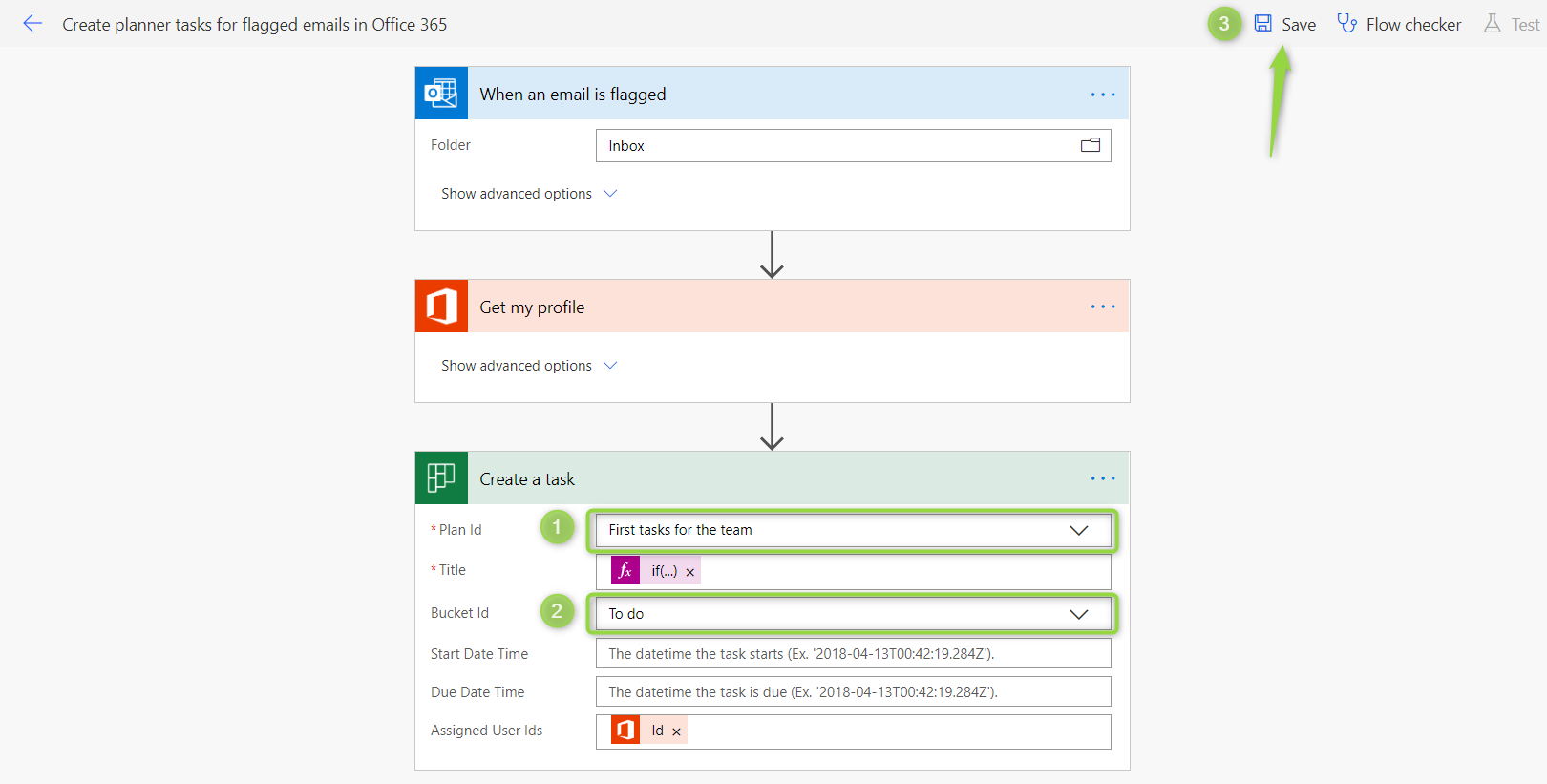Image resolution: width=1547 pixels, height=784 pixels.
Task: Click the Office icon on Get my profile
Action: click(x=441, y=306)
